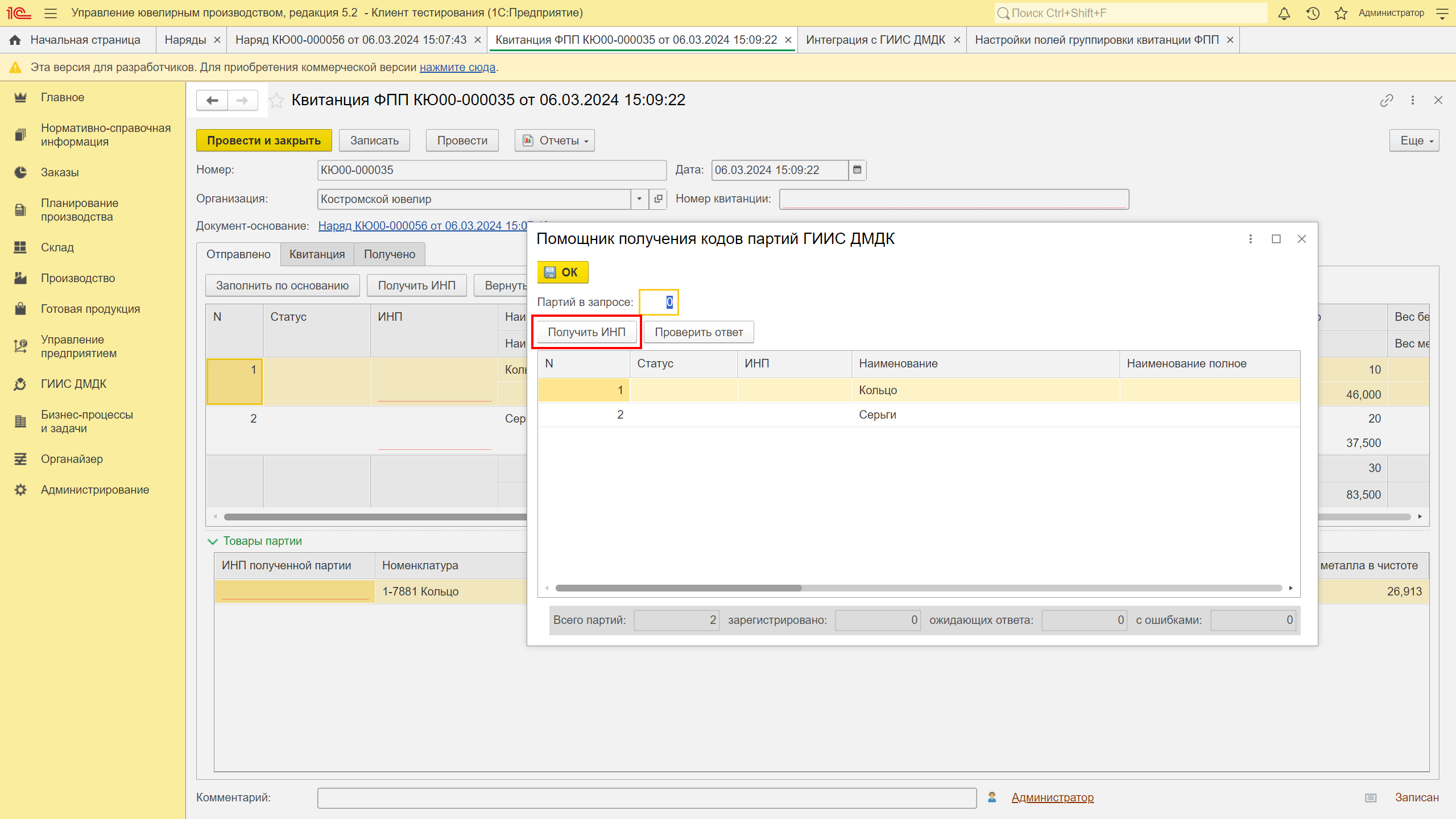Click Проверить ответ button

(698, 332)
